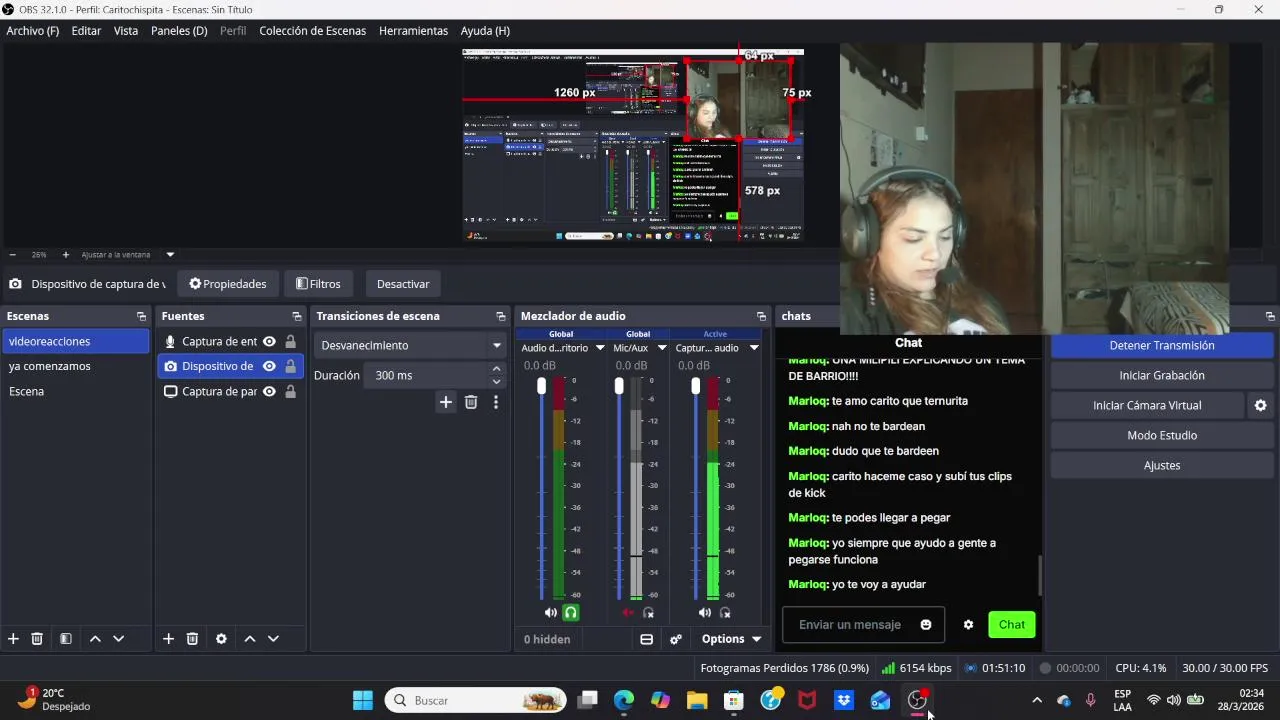Toggle lock on Captura de par source
The image size is (1280, 720).
tap(290, 391)
